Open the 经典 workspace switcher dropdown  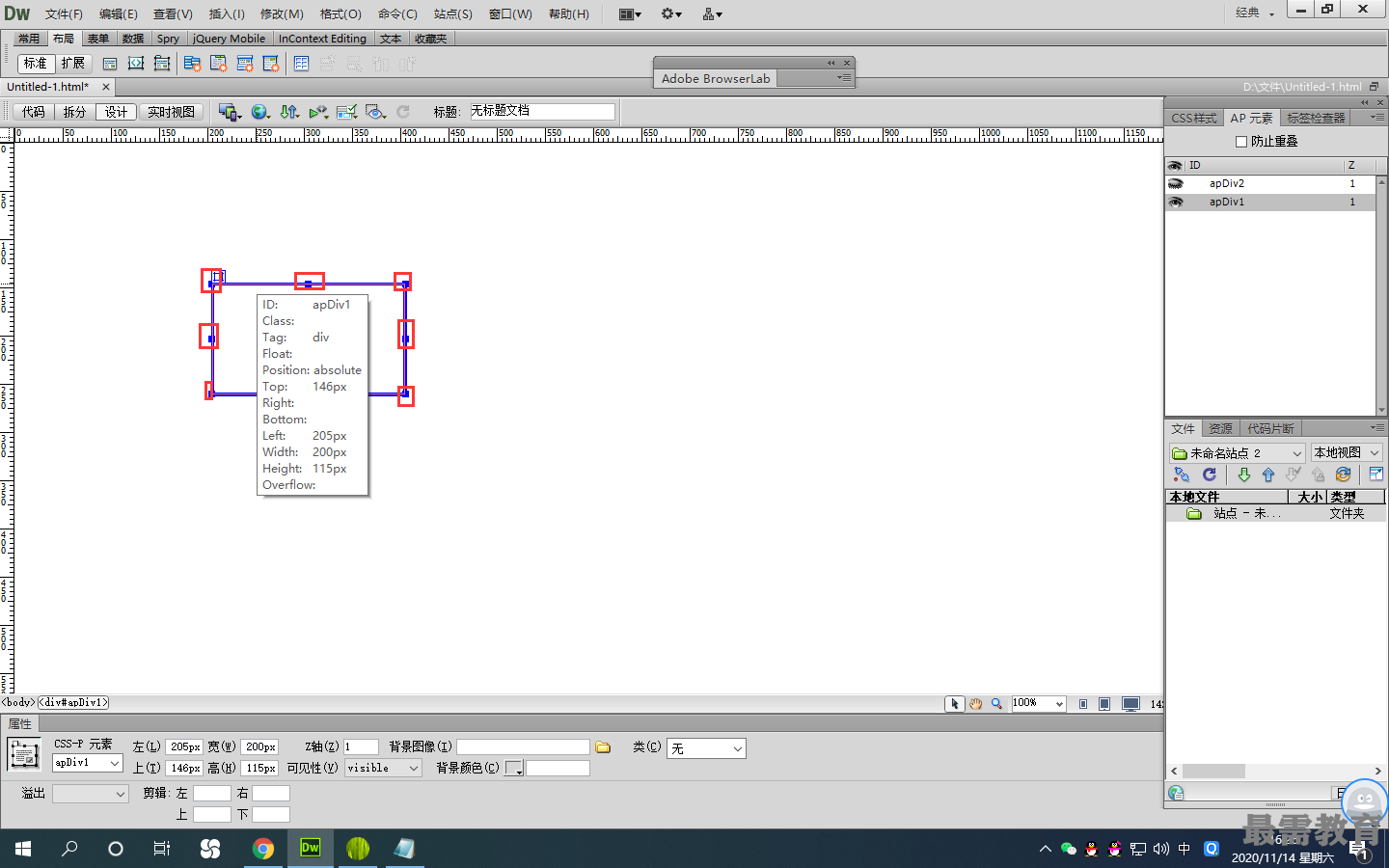click(x=1255, y=13)
